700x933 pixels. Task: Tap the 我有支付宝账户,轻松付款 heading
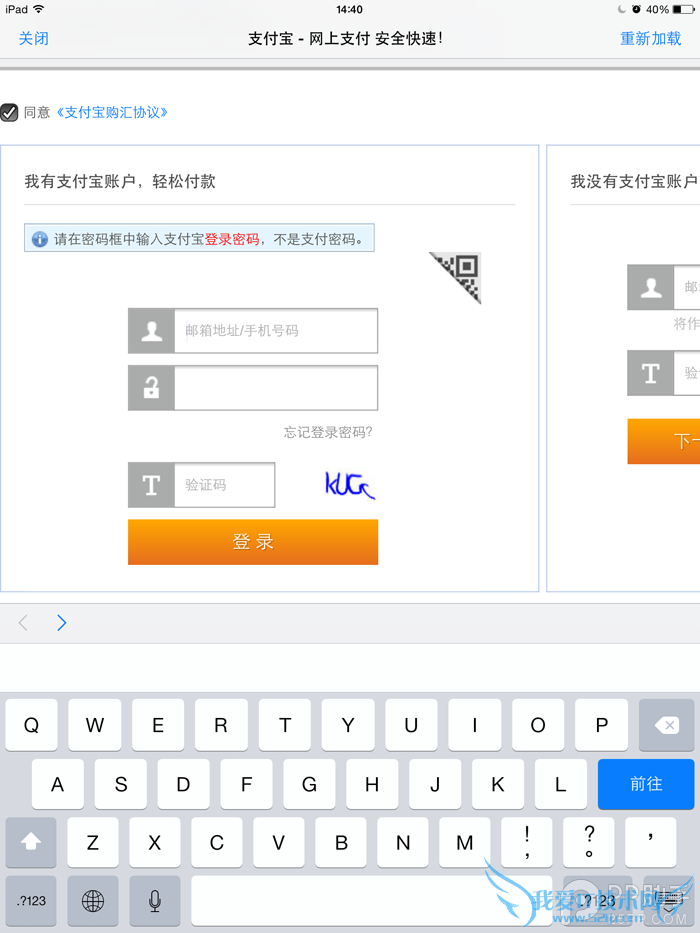120,181
